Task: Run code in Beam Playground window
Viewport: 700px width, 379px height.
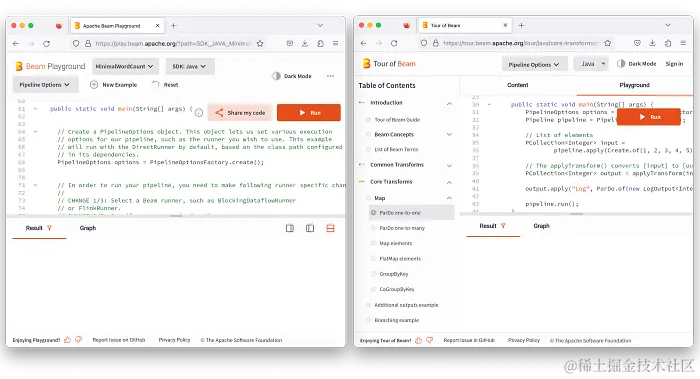Action: coord(308,112)
